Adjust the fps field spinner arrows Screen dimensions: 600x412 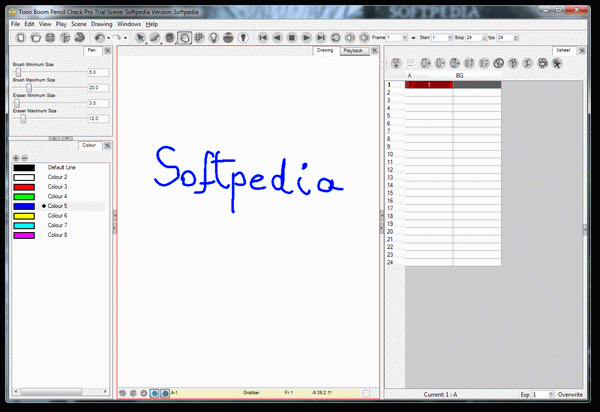coord(516,37)
